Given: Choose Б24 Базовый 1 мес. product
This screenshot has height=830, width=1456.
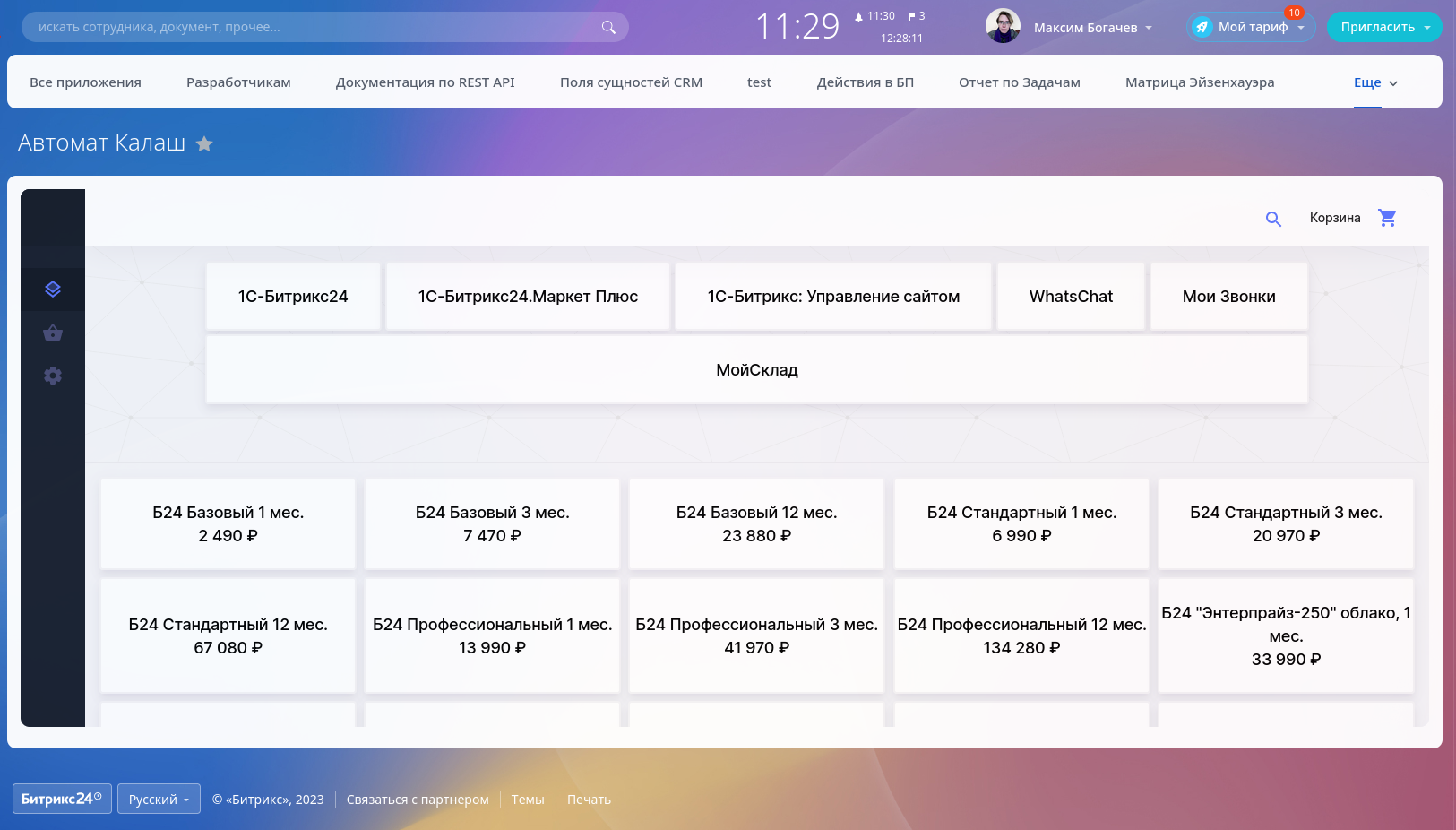Looking at the screenshot, I should coord(228,524).
